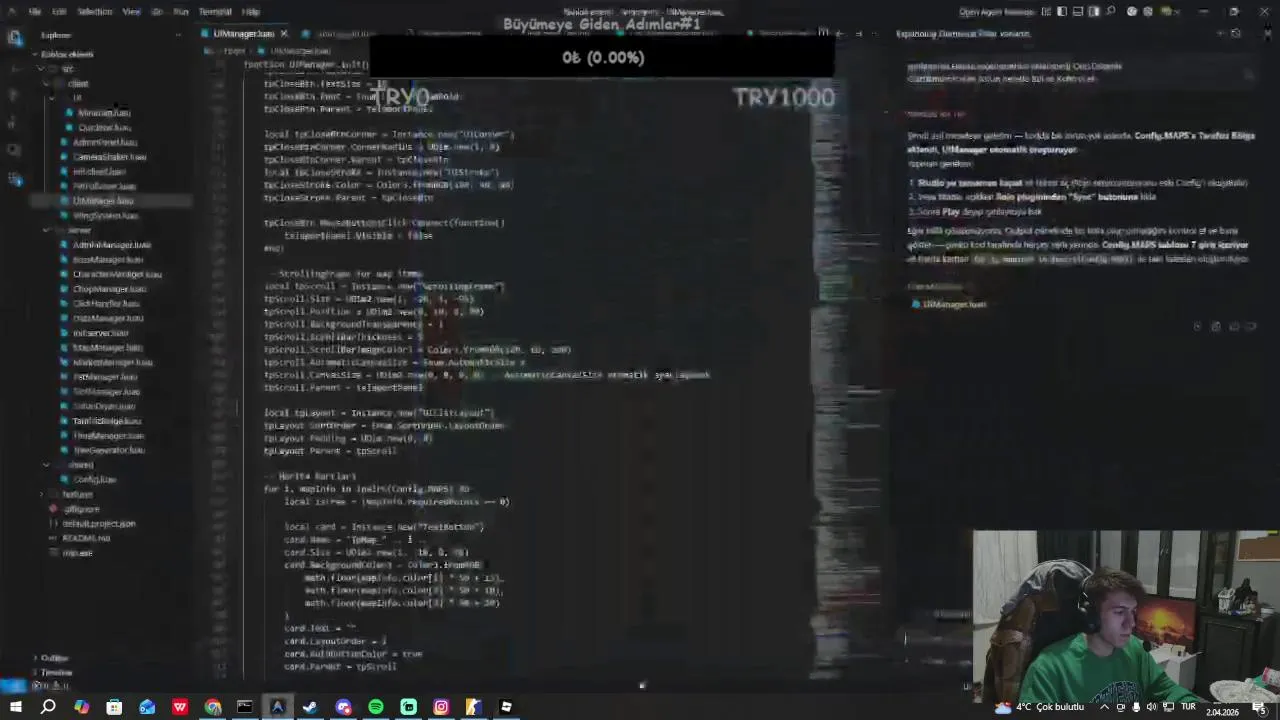Open the File menu

tap(35, 12)
